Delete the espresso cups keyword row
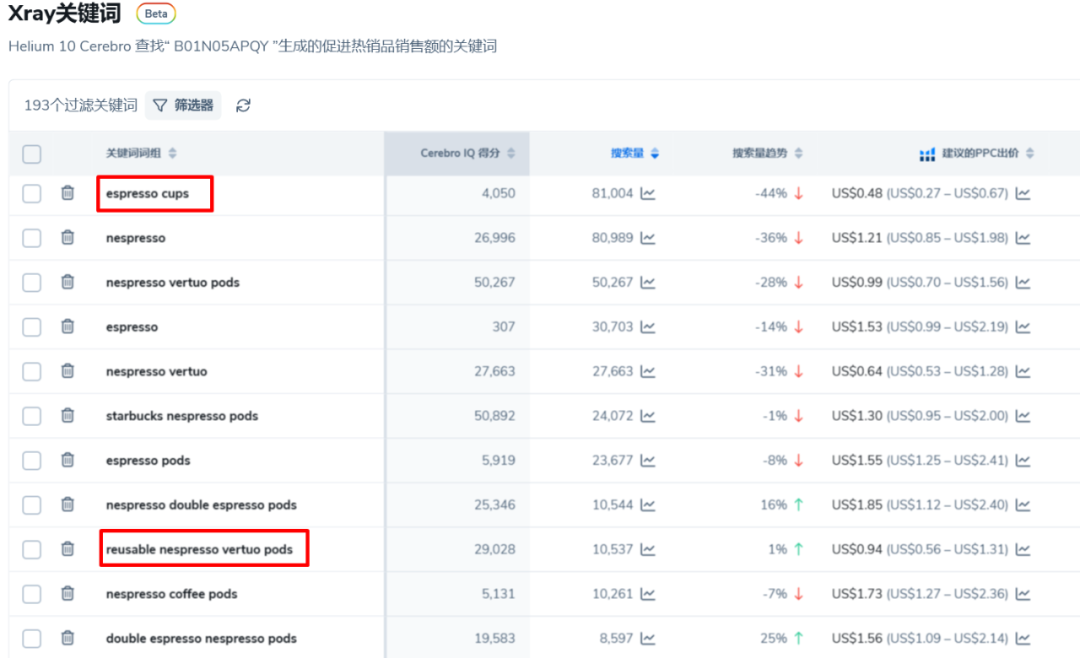This screenshot has width=1080, height=658. [x=68, y=193]
